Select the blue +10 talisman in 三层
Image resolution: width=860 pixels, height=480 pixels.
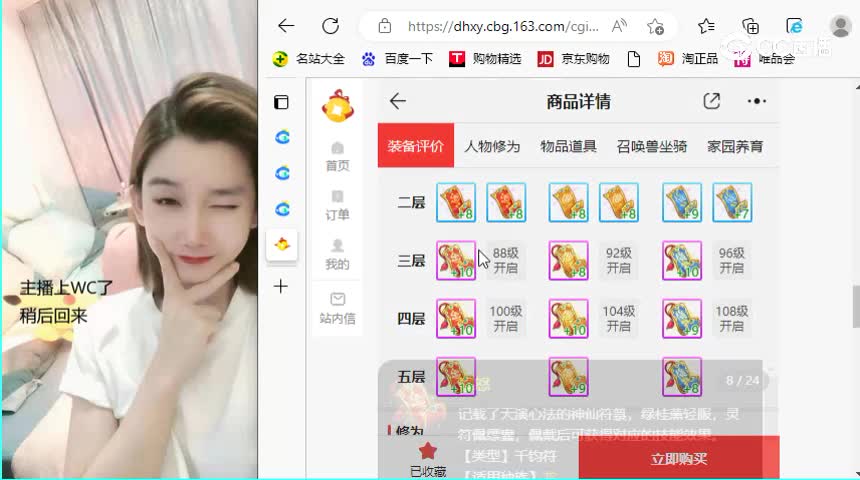[682, 261]
